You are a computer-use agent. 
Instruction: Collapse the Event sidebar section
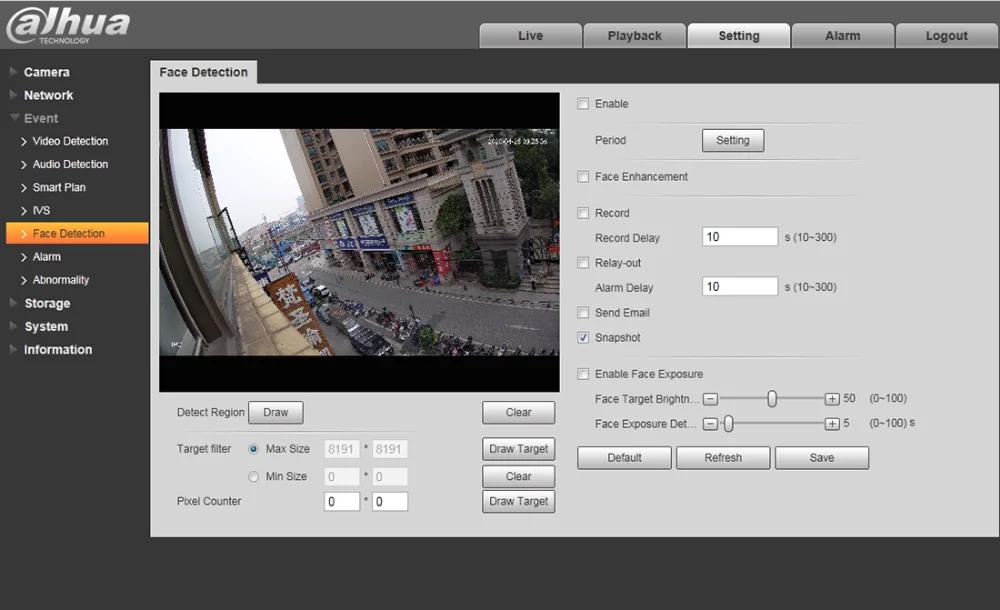(41, 118)
